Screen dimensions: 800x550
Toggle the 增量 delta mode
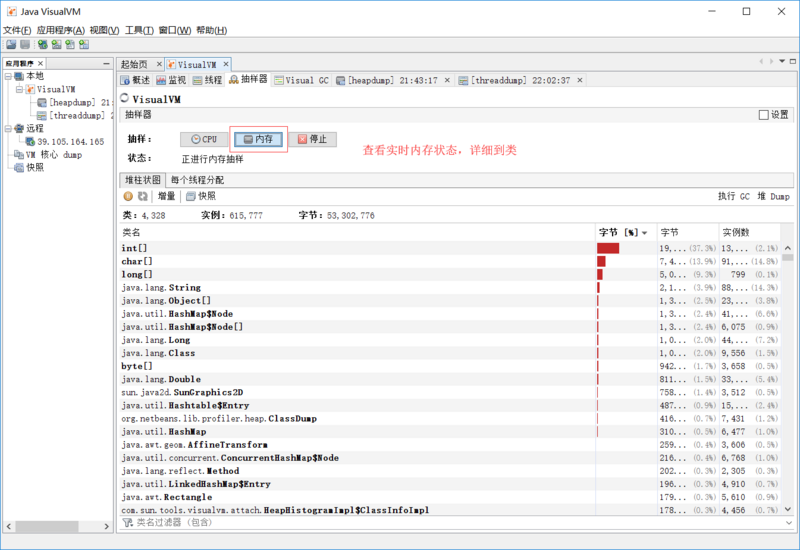[x=166, y=196]
